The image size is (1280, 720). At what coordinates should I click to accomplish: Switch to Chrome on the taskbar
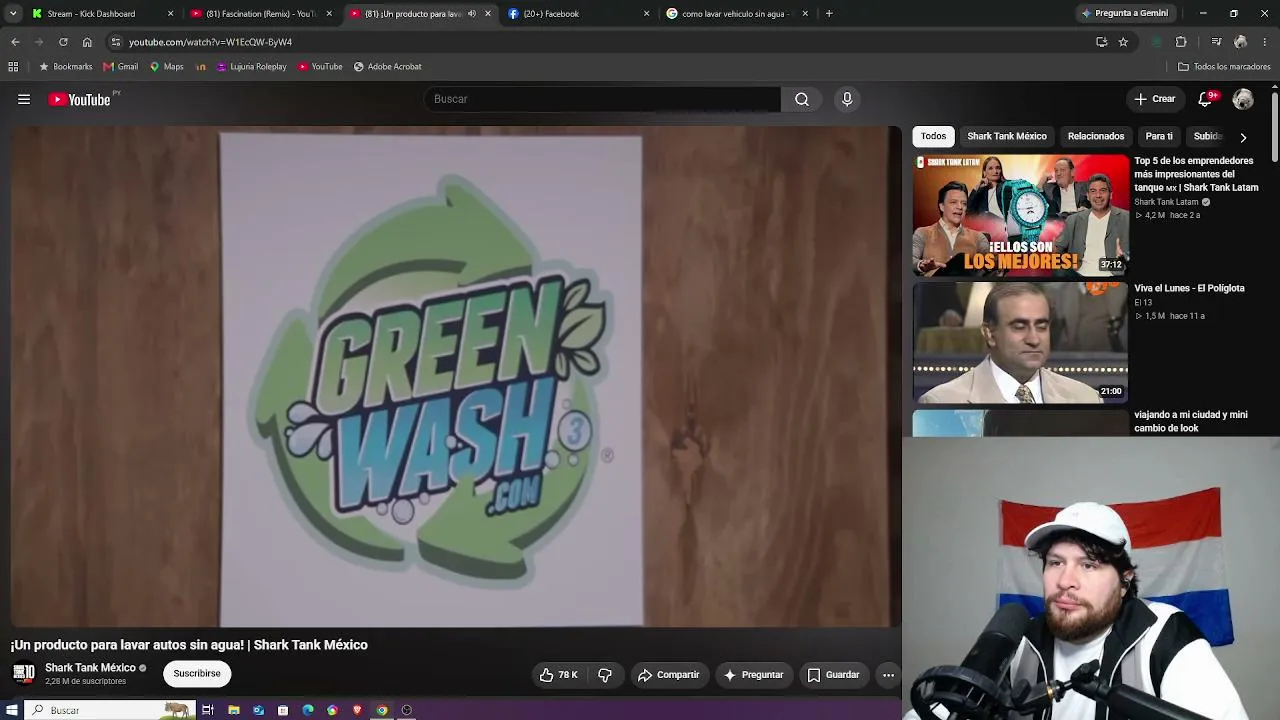382,710
